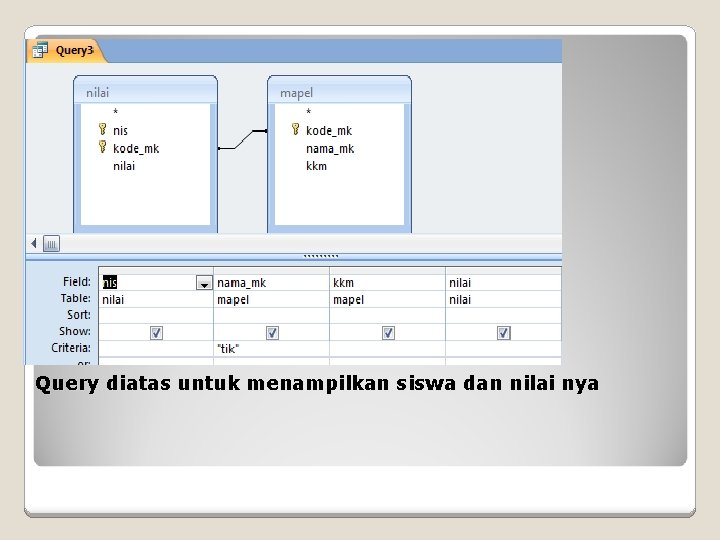Toggle Show checkbox for kkm column
The image size is (720, 540).
tap(388, 332)
